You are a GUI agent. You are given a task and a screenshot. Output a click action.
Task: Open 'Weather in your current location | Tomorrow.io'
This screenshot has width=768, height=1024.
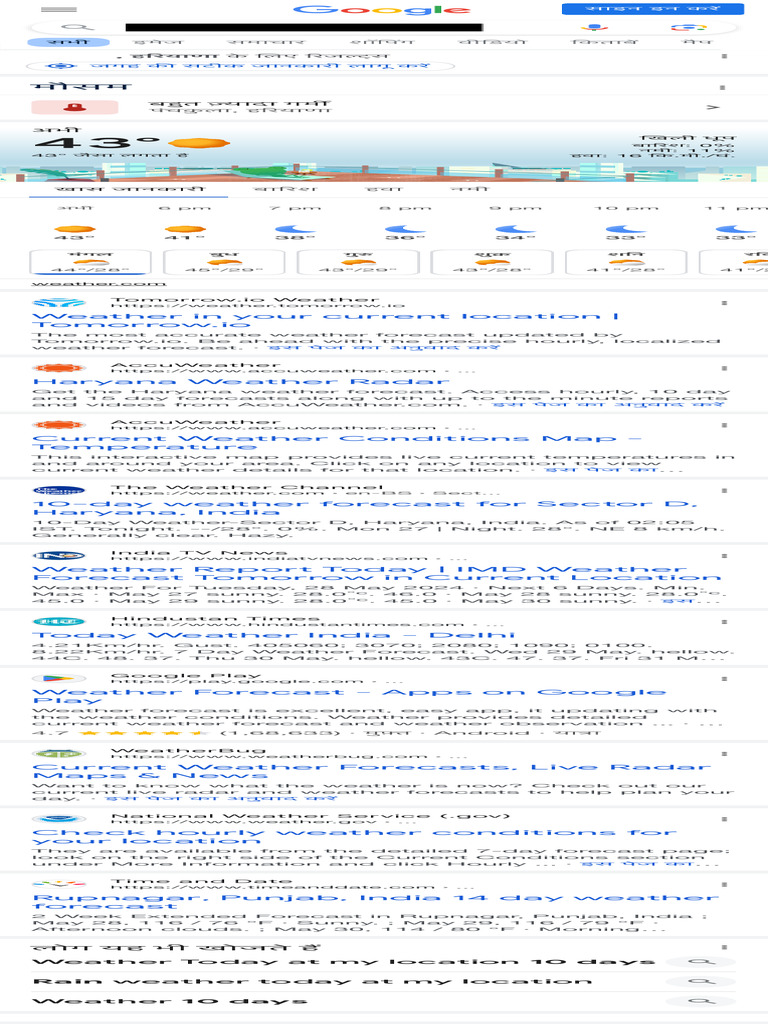tap(325, 320)
